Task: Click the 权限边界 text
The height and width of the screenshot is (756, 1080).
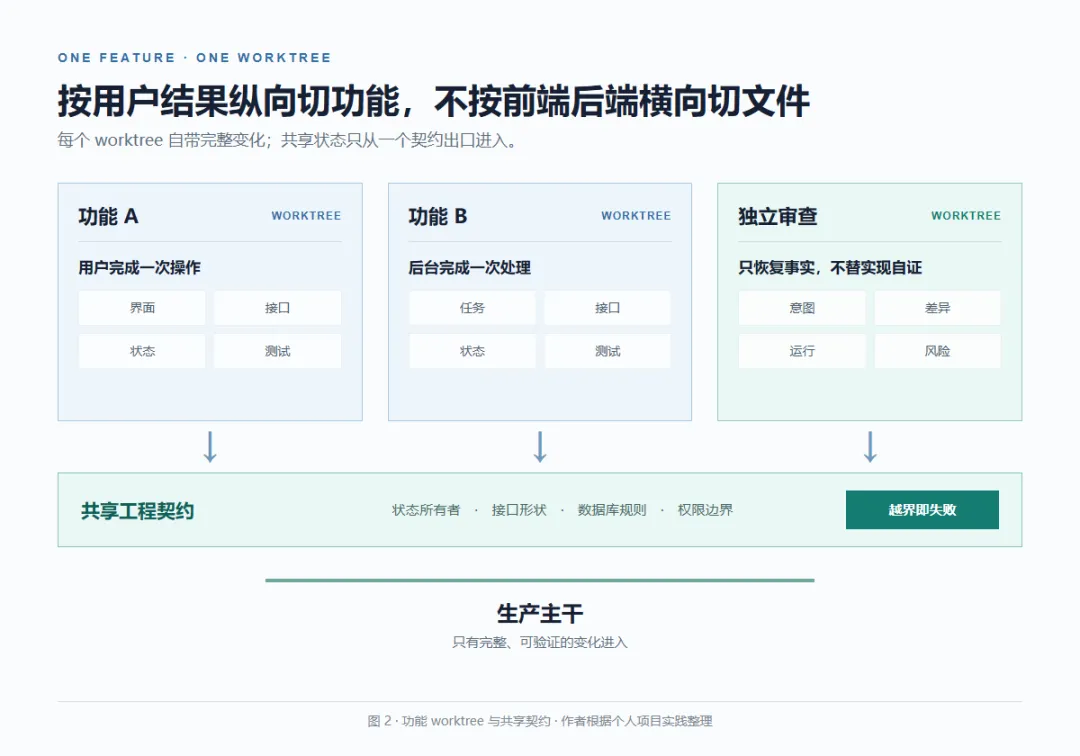Action: point(705,510)
